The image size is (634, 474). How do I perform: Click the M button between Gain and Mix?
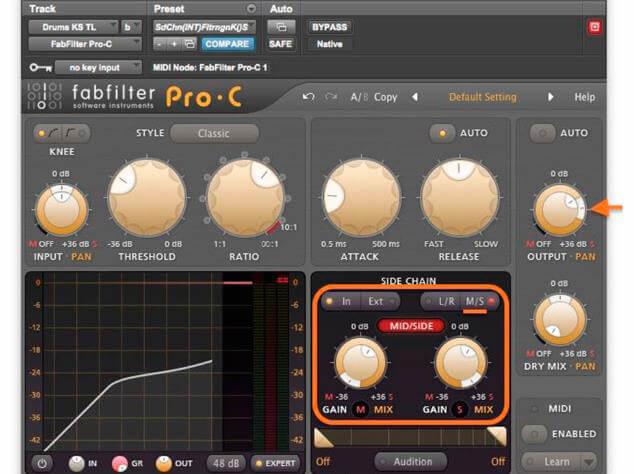tap(360, 410)
